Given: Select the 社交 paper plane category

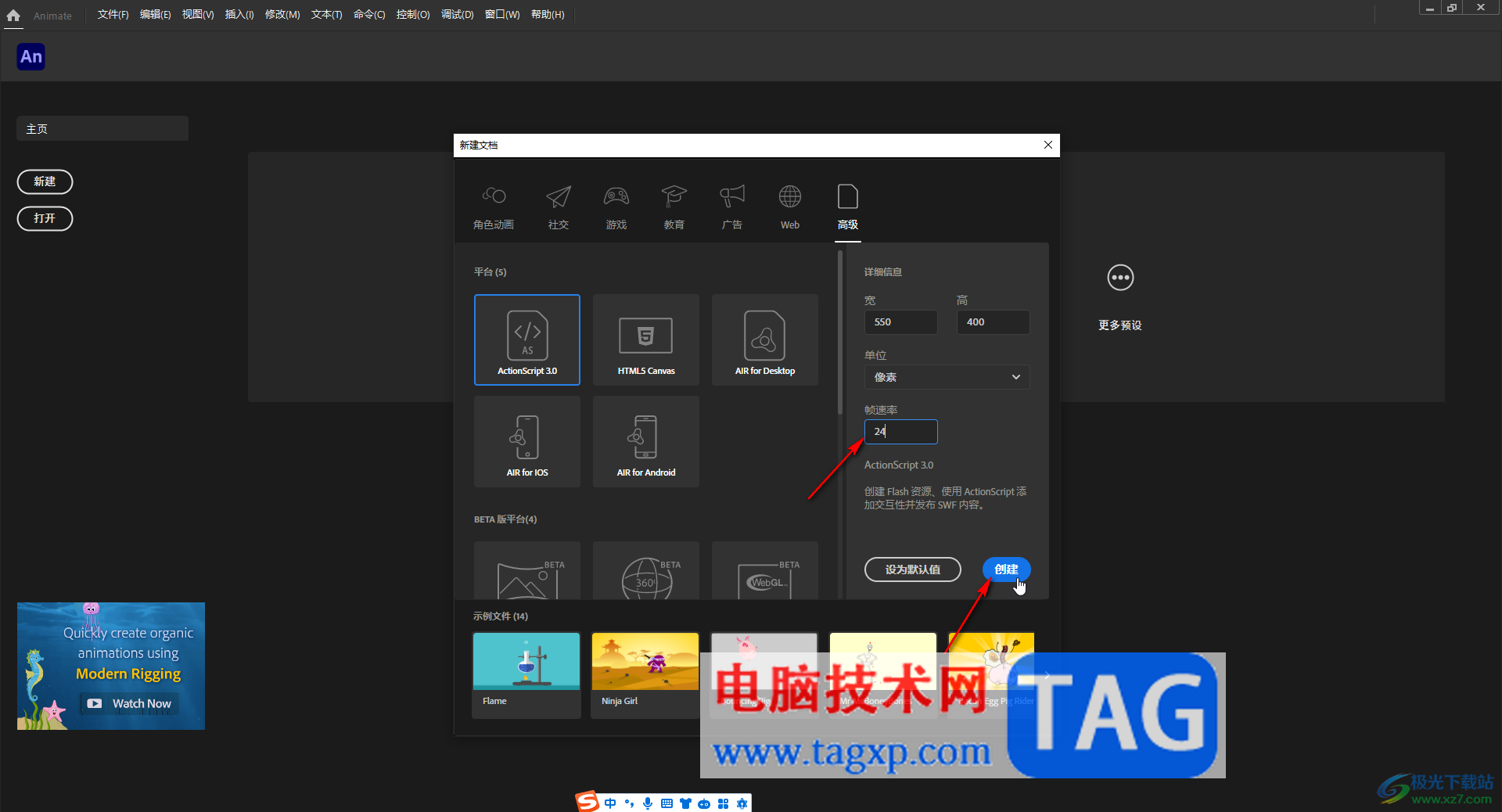Looking at the screenshot, I should [x=559, y=207].
